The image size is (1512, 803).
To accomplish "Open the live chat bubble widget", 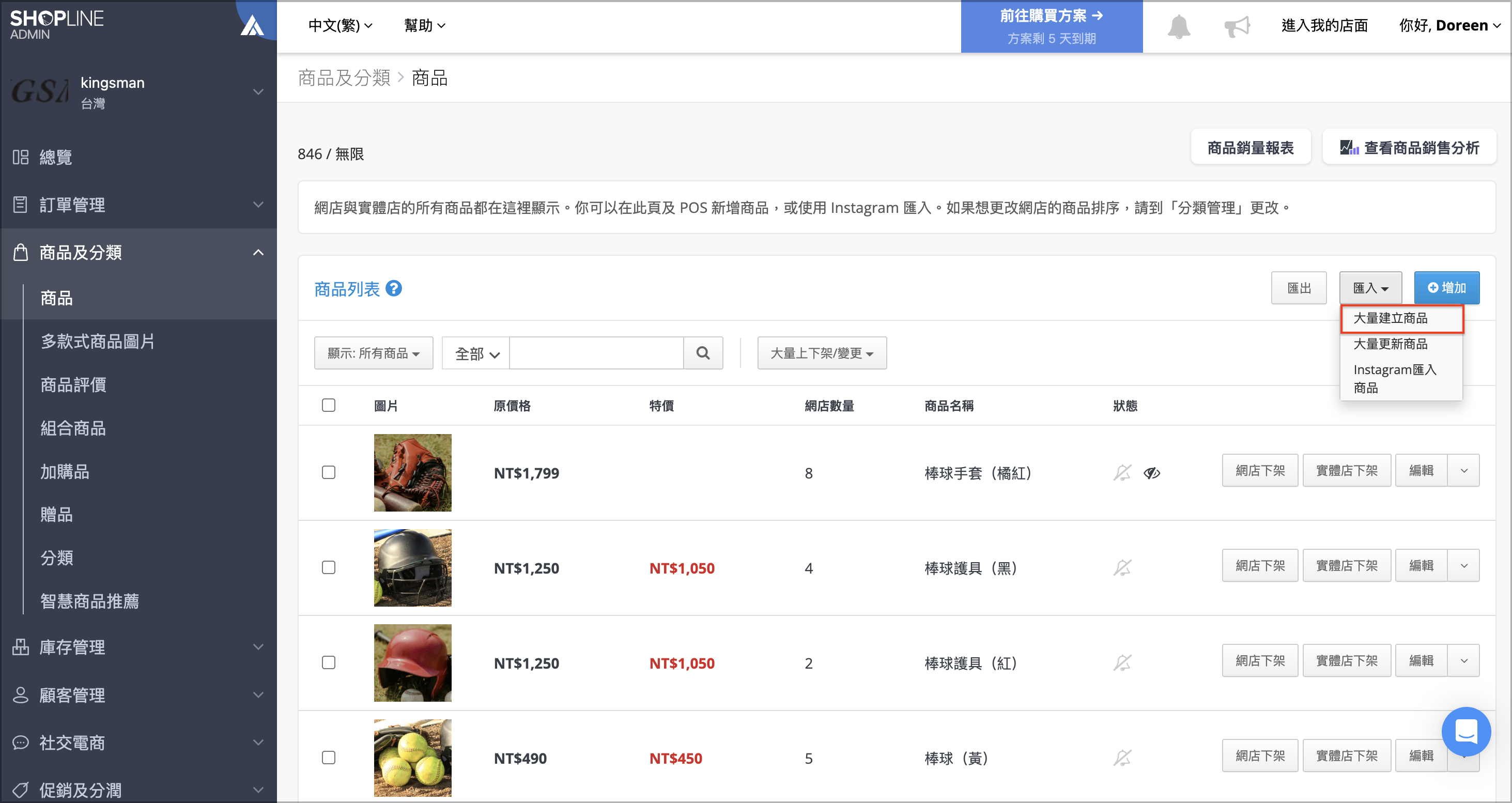I will 1465,731.
